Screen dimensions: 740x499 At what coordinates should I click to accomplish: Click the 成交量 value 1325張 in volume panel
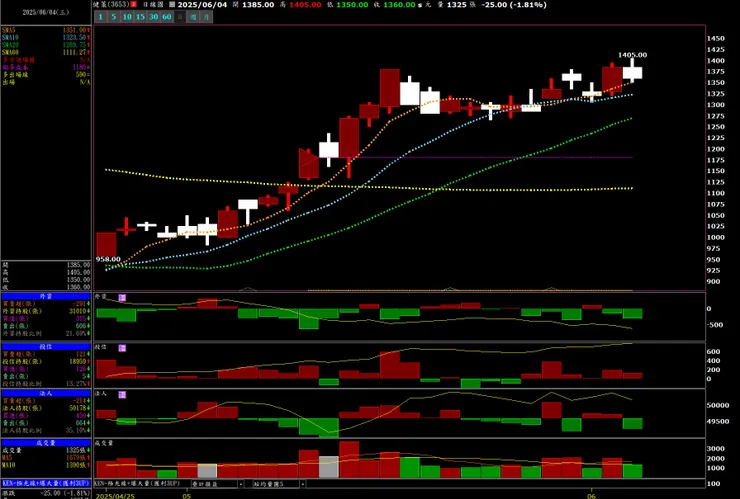click(x=78, y=450)
